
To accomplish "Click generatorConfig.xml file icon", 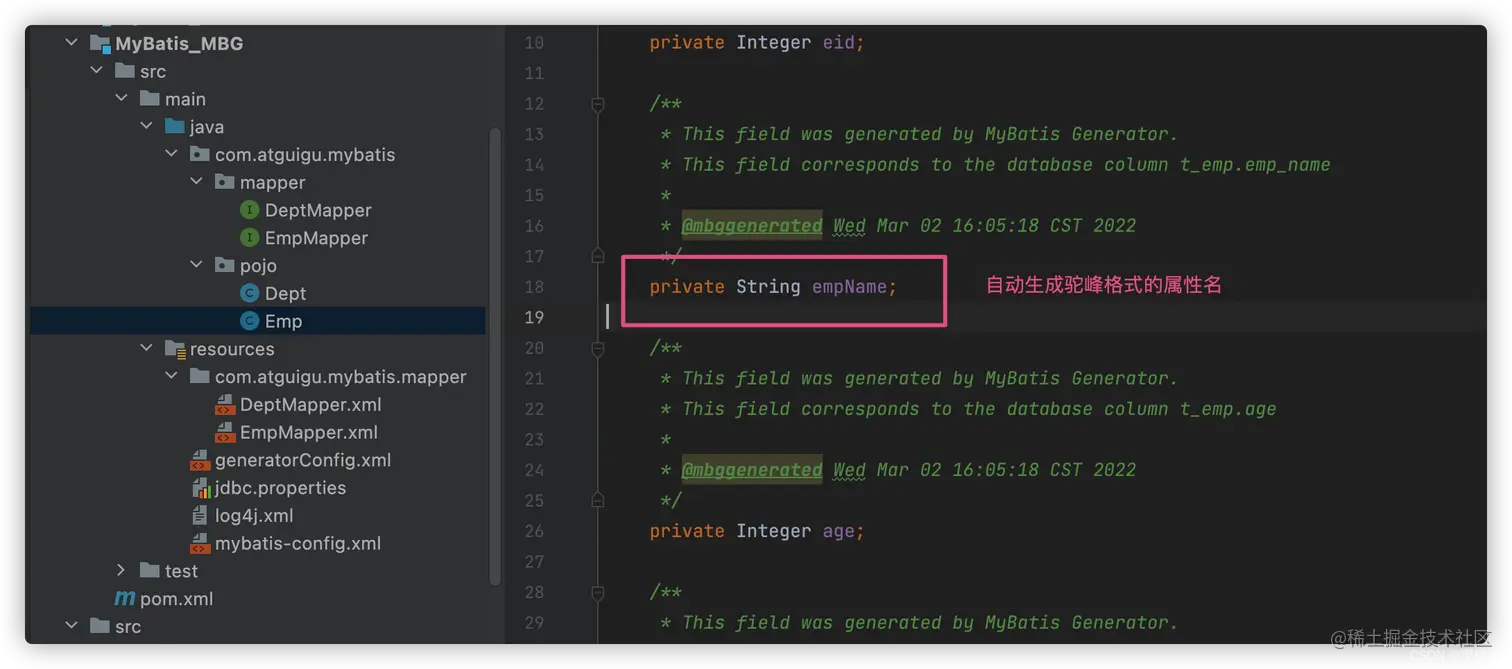I will coord(200,460).
